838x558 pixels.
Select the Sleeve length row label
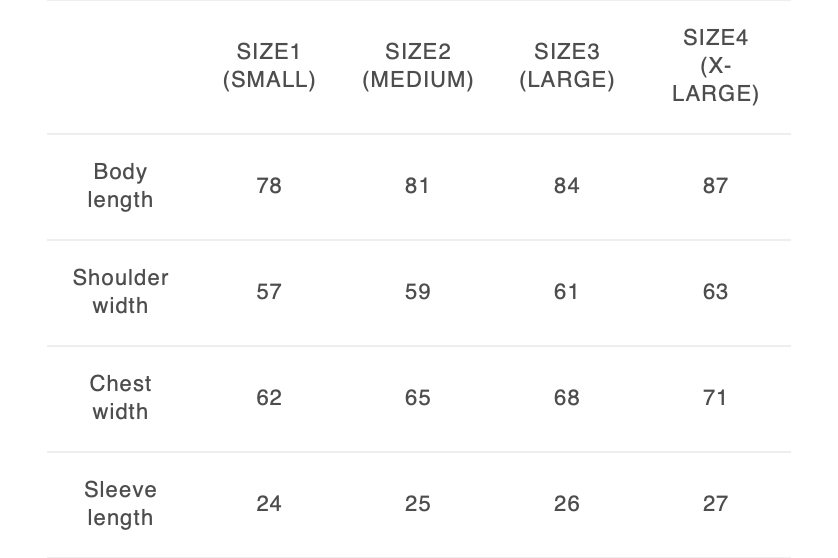pyautogui.click(x=120, y=504)
